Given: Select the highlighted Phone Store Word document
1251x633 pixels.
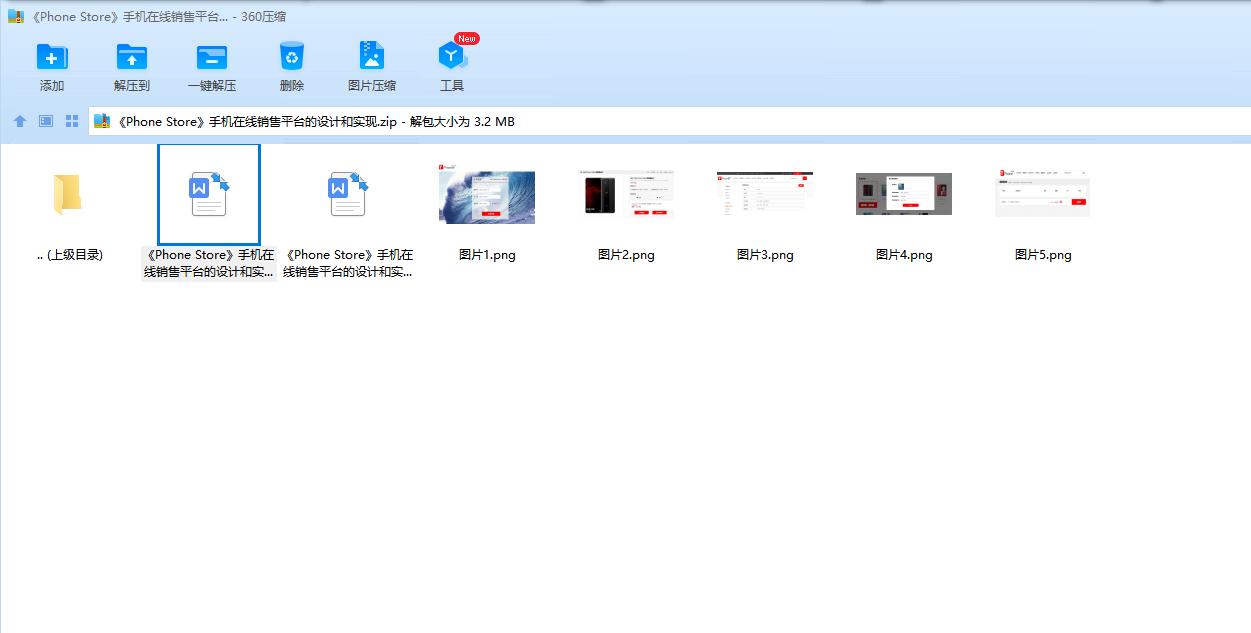Looking at the screenshot, I should (x=210, y=194).
